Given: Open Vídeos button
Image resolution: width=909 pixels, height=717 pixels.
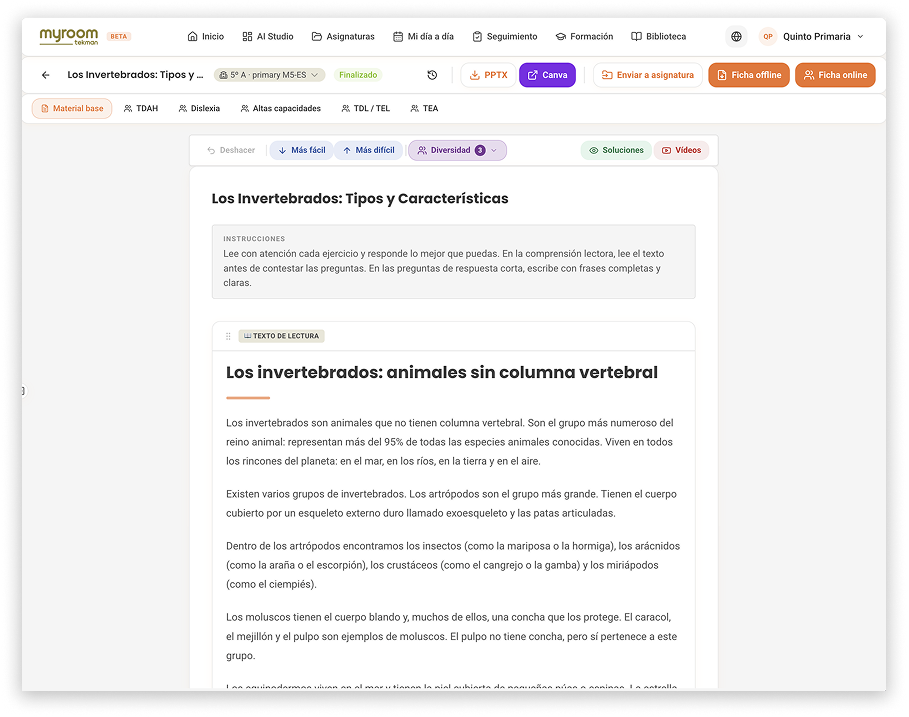Looking at the screenshot, I should (x=681, y=150).
